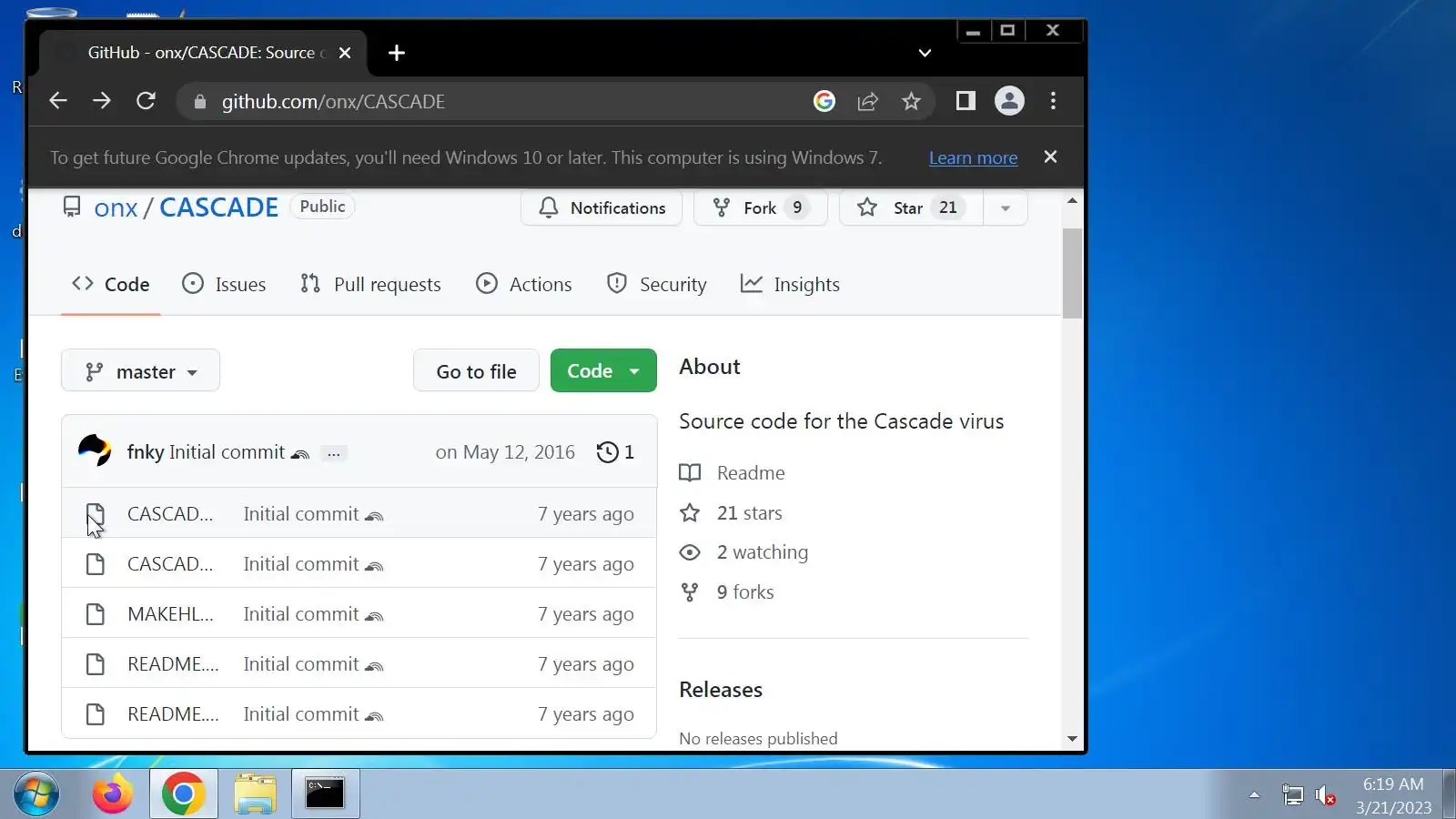This screenshot has width=1456, height=819.
Task: Open the MAKEHL... file
Action: pos(170,614)
